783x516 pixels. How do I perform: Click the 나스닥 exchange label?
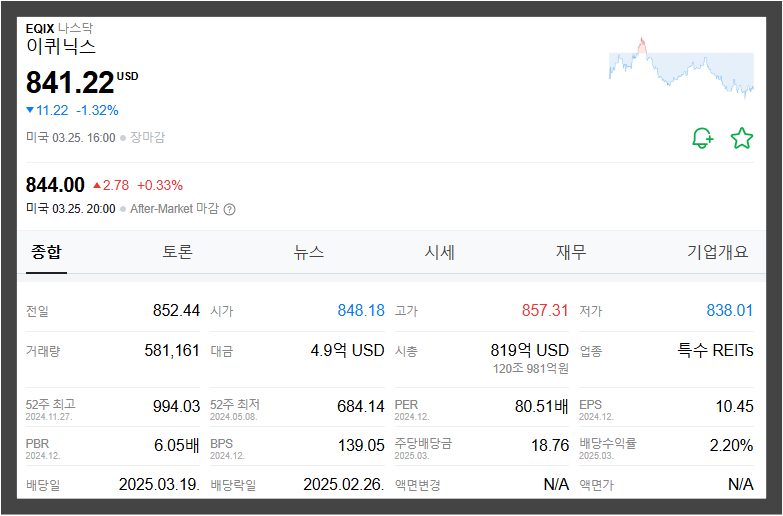pyautogui.click(x=75, y=28)
